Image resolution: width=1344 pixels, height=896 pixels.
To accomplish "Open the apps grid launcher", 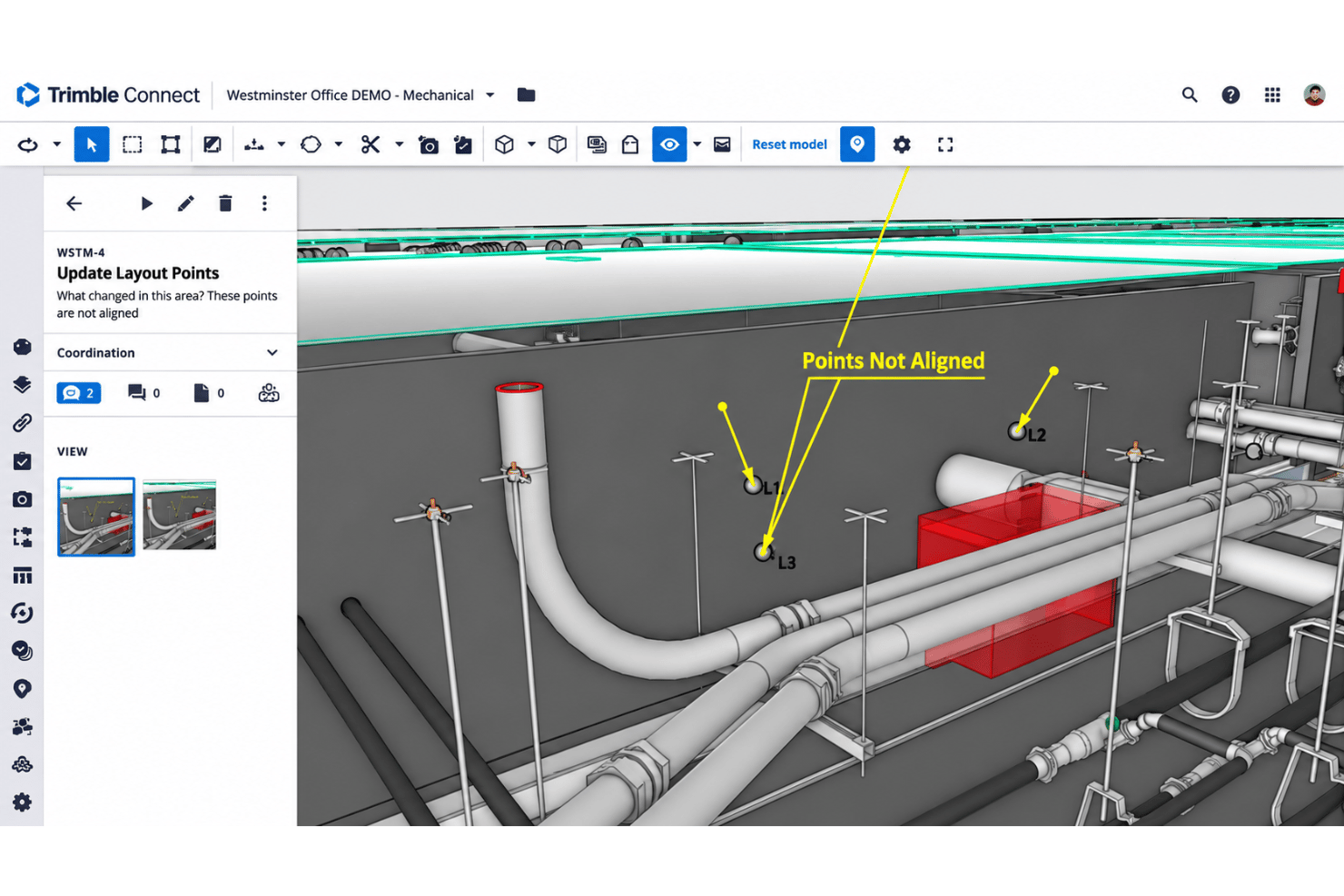I will (1272, 94).
